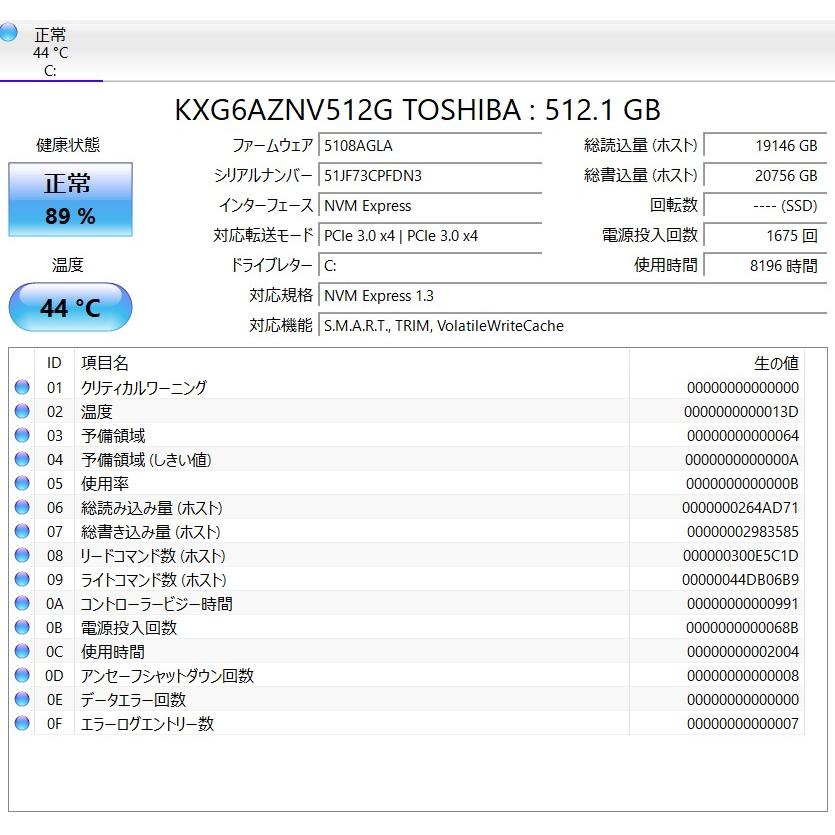
Task: Click the interface field NVM Express
Action: [x=430, y=206]
